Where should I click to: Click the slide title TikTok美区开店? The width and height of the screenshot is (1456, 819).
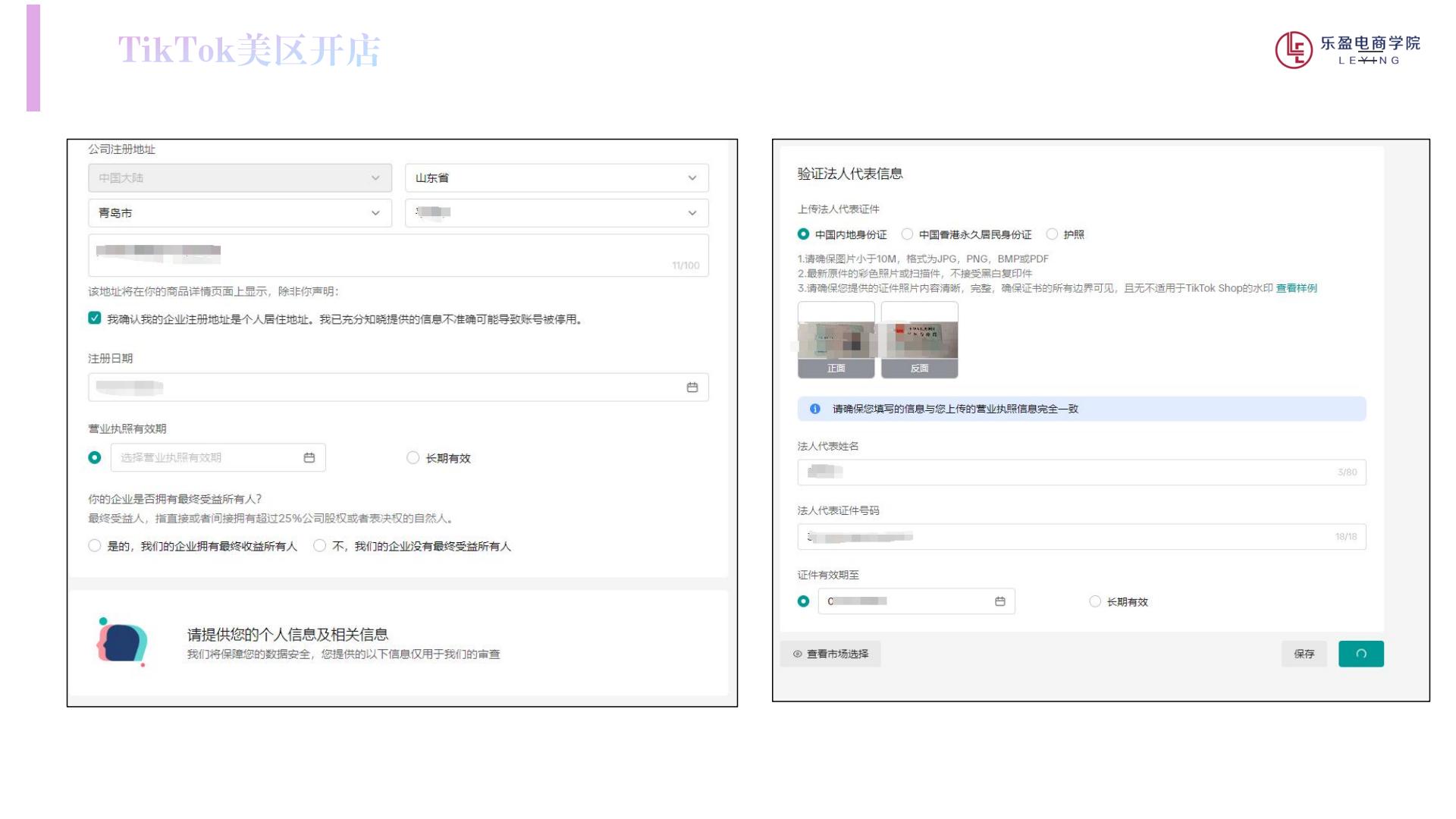coord(249,50)
